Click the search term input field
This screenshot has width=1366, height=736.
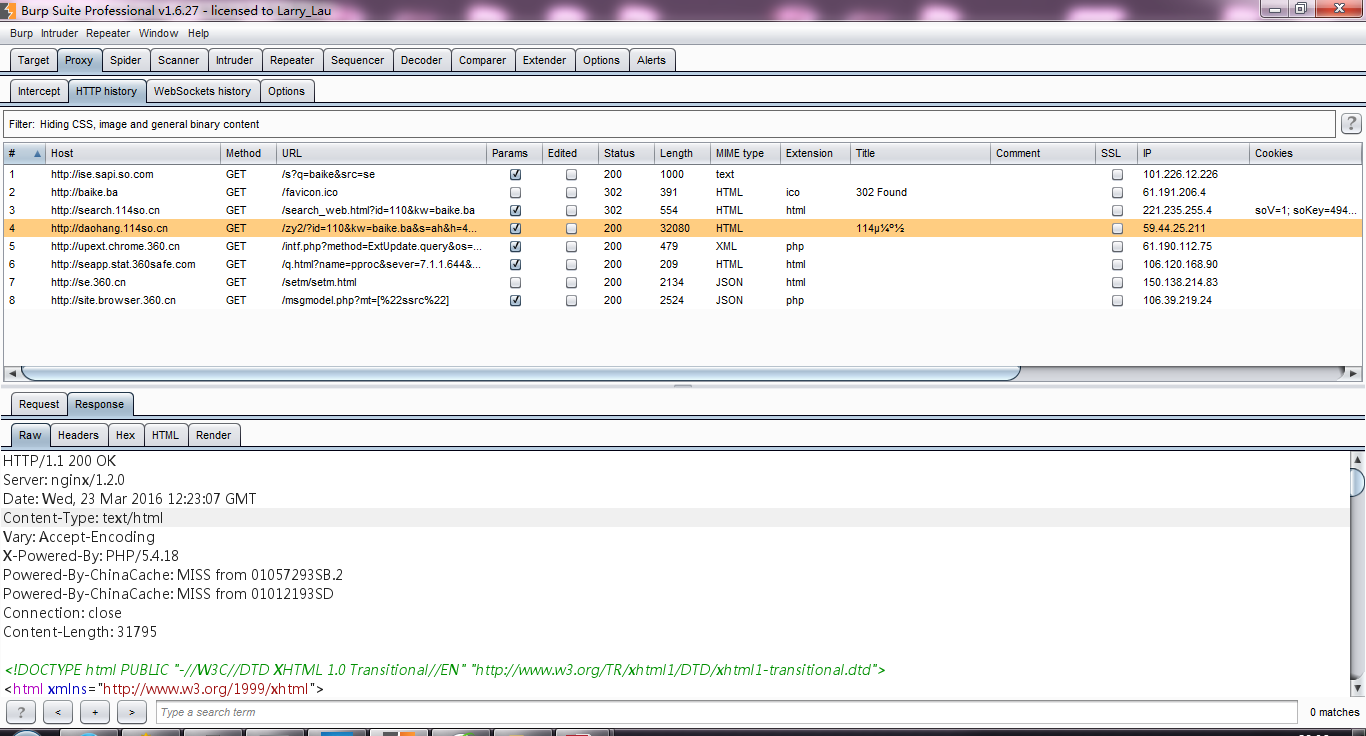coord(726,712)
